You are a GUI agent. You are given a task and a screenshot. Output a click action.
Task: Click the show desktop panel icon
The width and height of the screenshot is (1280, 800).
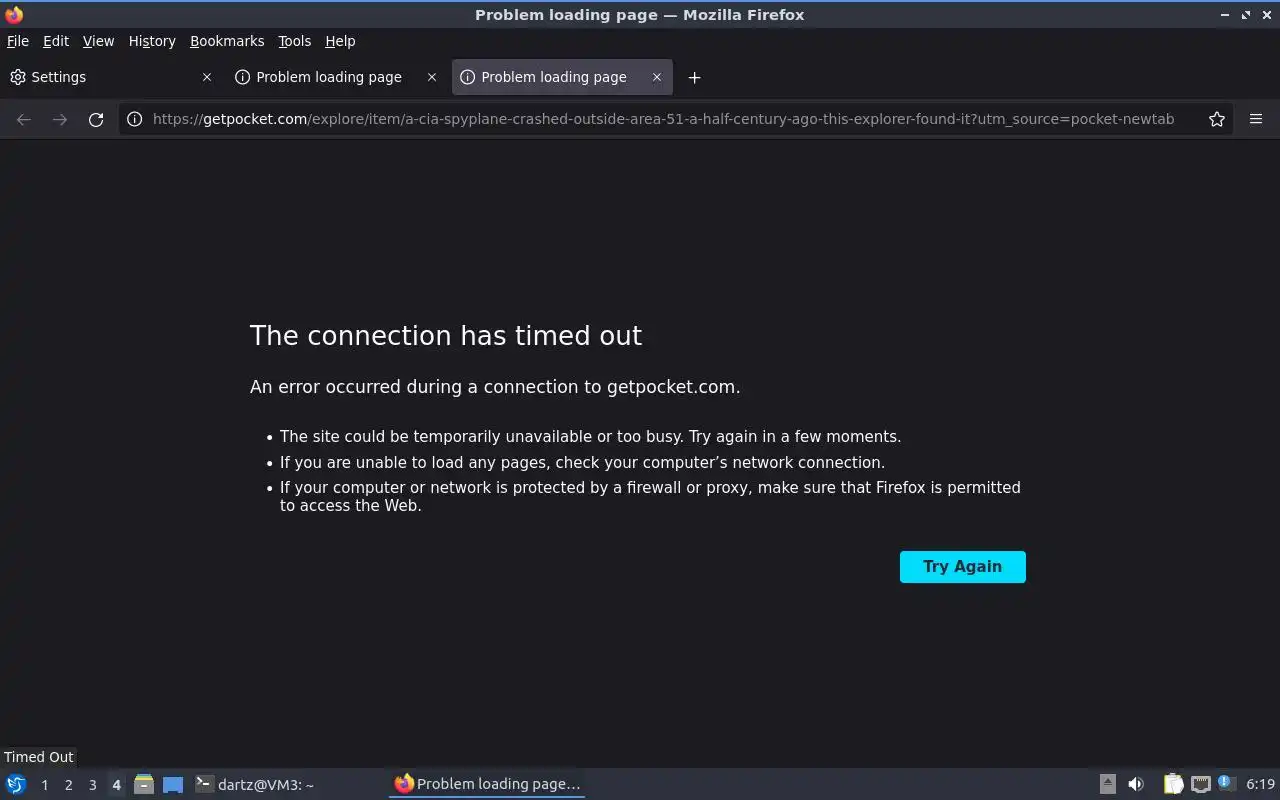click(173, 784)
